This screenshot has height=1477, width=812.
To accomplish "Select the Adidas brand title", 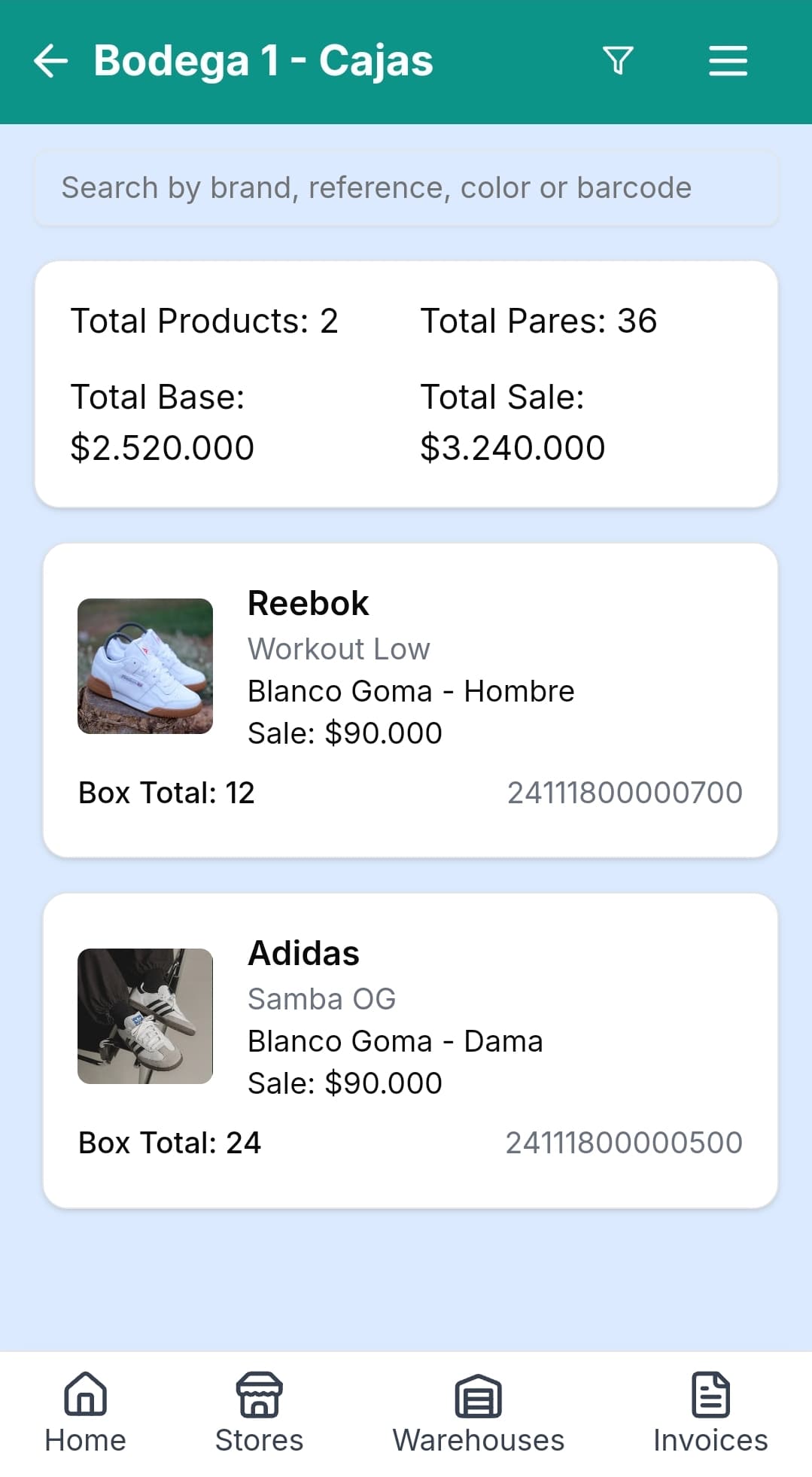I will point(304,954).
